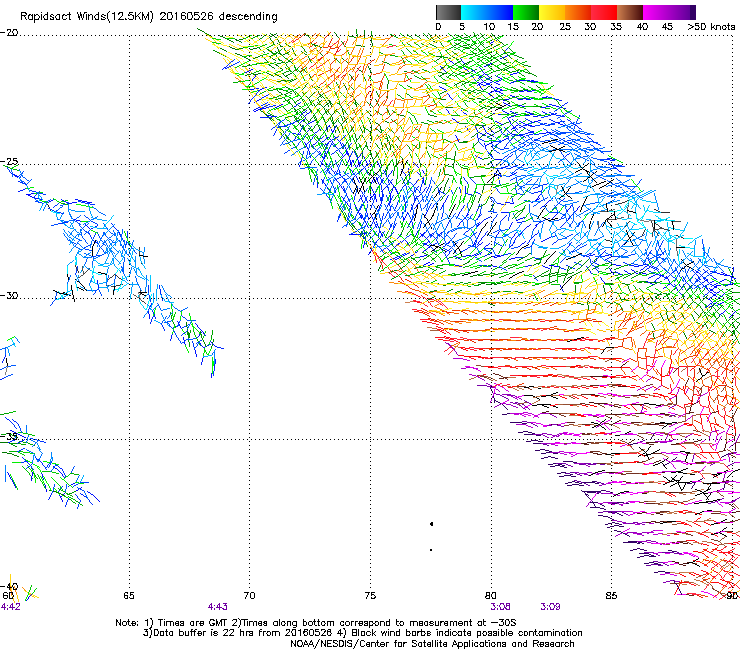Click the "60" longitude axis label
Image resolution: width=740 pixels, height=650 pixels.
point(8,596)
